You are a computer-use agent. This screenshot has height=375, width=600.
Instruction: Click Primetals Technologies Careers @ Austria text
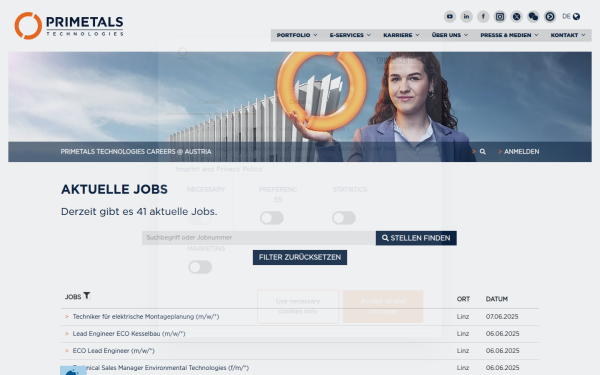coord(136,152)
